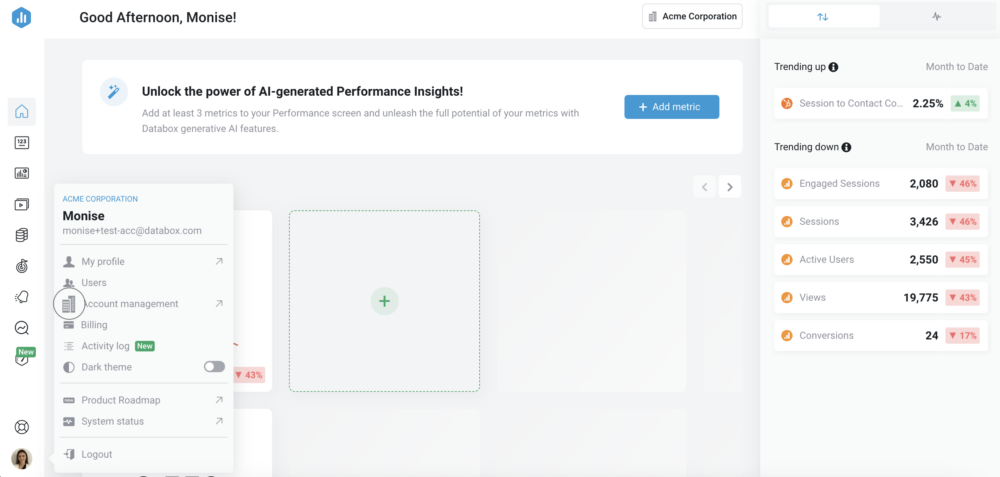Image resolution: width=1000 pixels, height=477 pixels.
Task: Go back with the left chevron
Action: pos(705,187)
